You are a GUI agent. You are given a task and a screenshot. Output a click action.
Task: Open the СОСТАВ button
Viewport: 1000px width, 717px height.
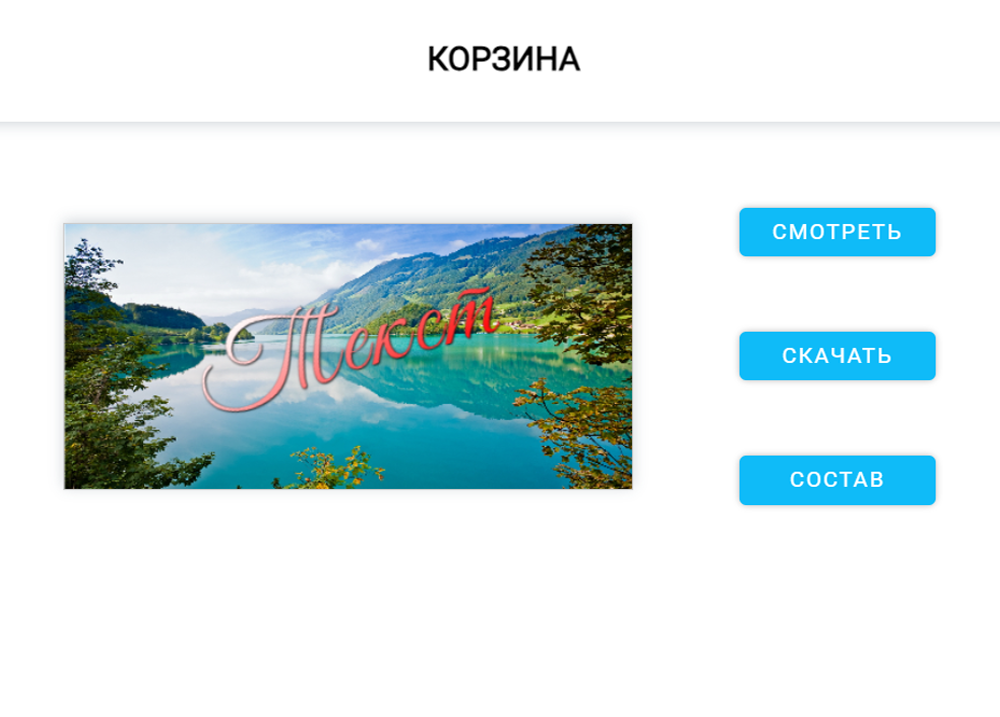(x=837, y=480)
